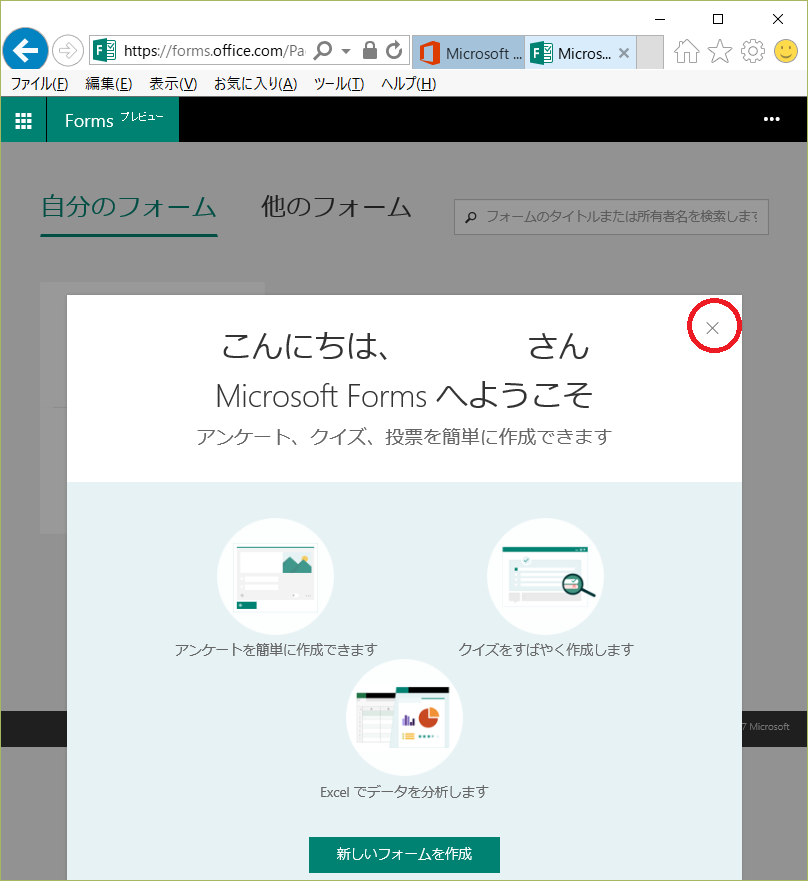The height and width of the screenshot is (881, 808).
Task: Click the form search input field
Action: (x=611, y=217)
